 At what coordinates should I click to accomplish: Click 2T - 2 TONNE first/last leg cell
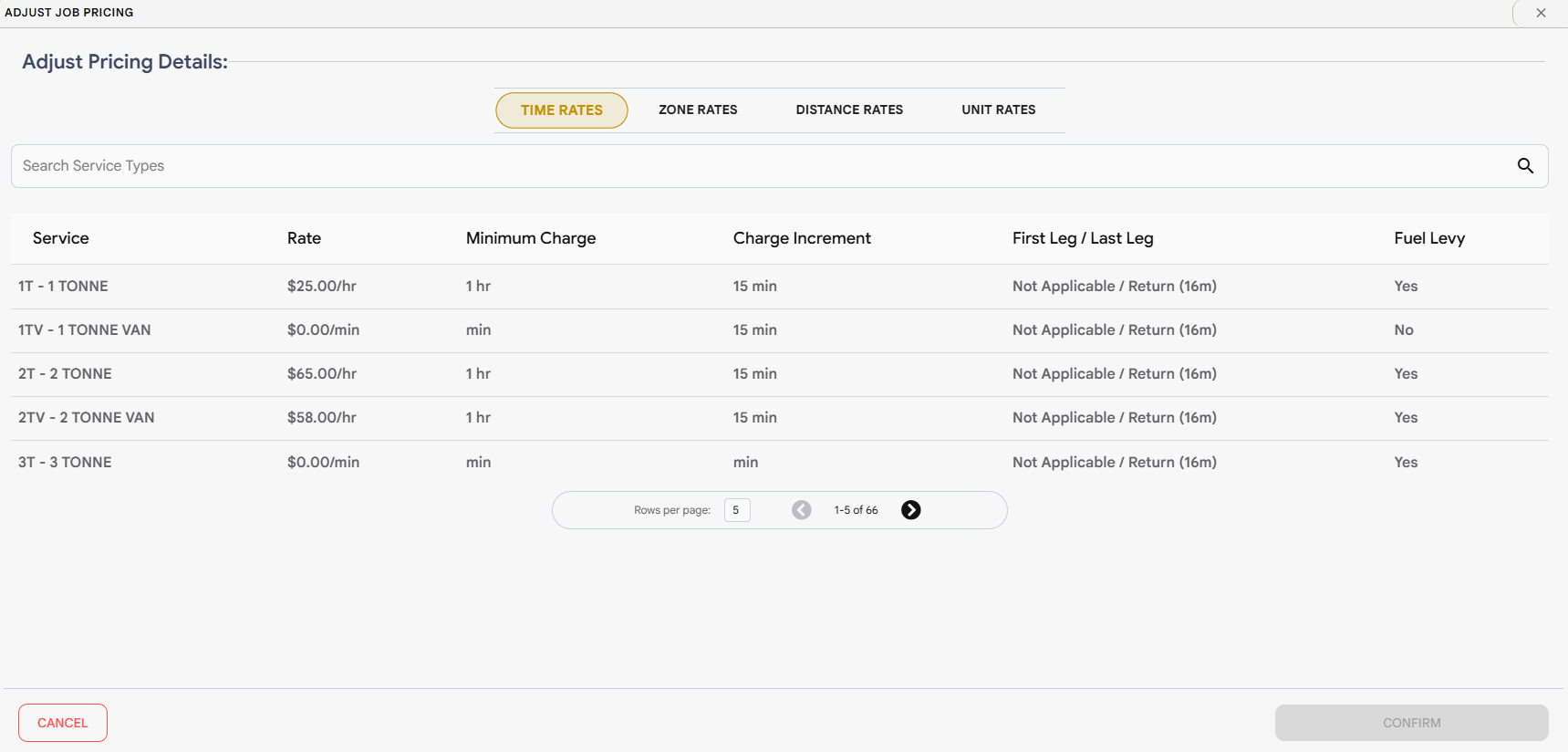pyautogui.click(x=1115, y=374)
